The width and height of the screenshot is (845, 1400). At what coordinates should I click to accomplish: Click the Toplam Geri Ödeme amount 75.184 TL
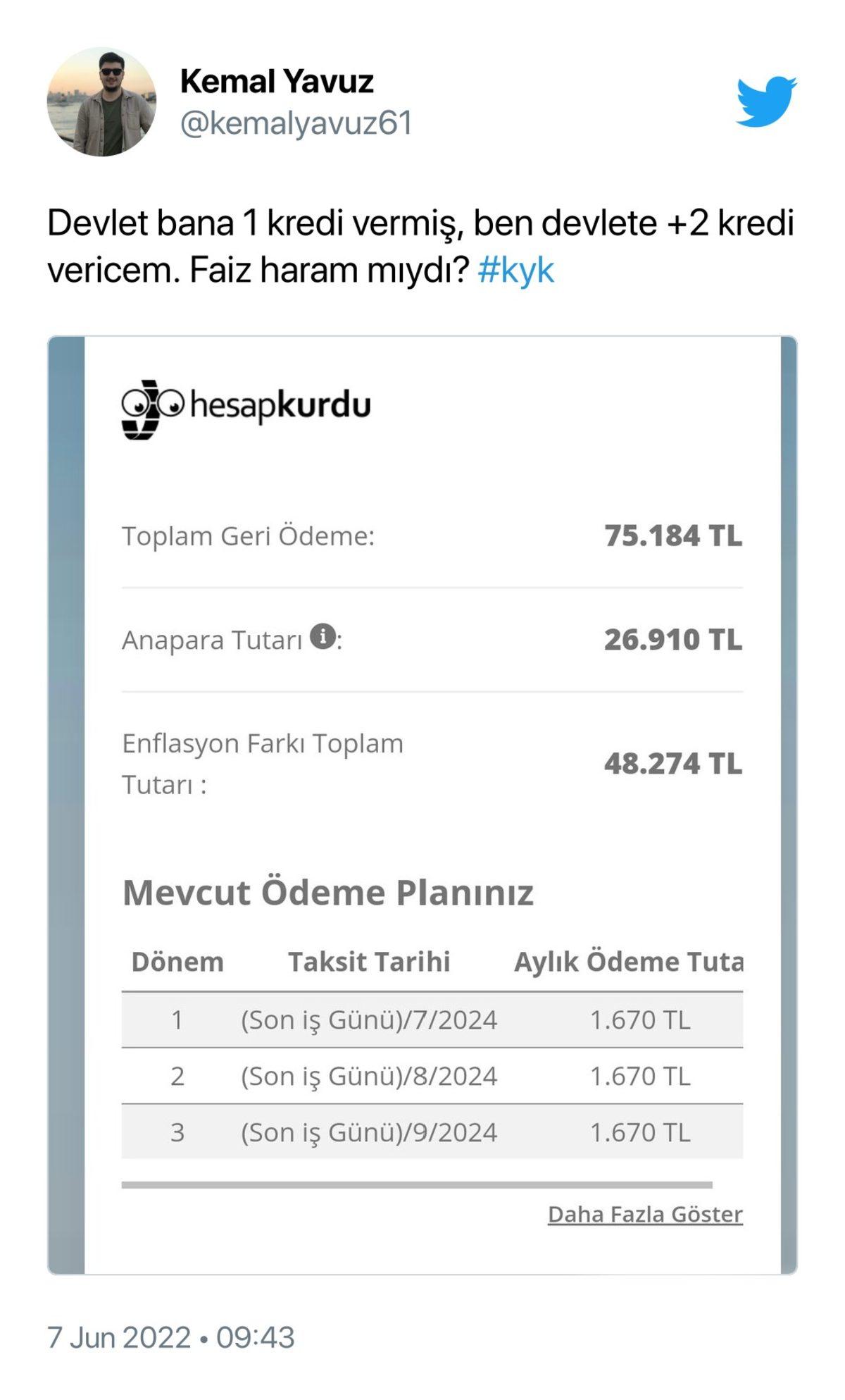coord(672,537)
